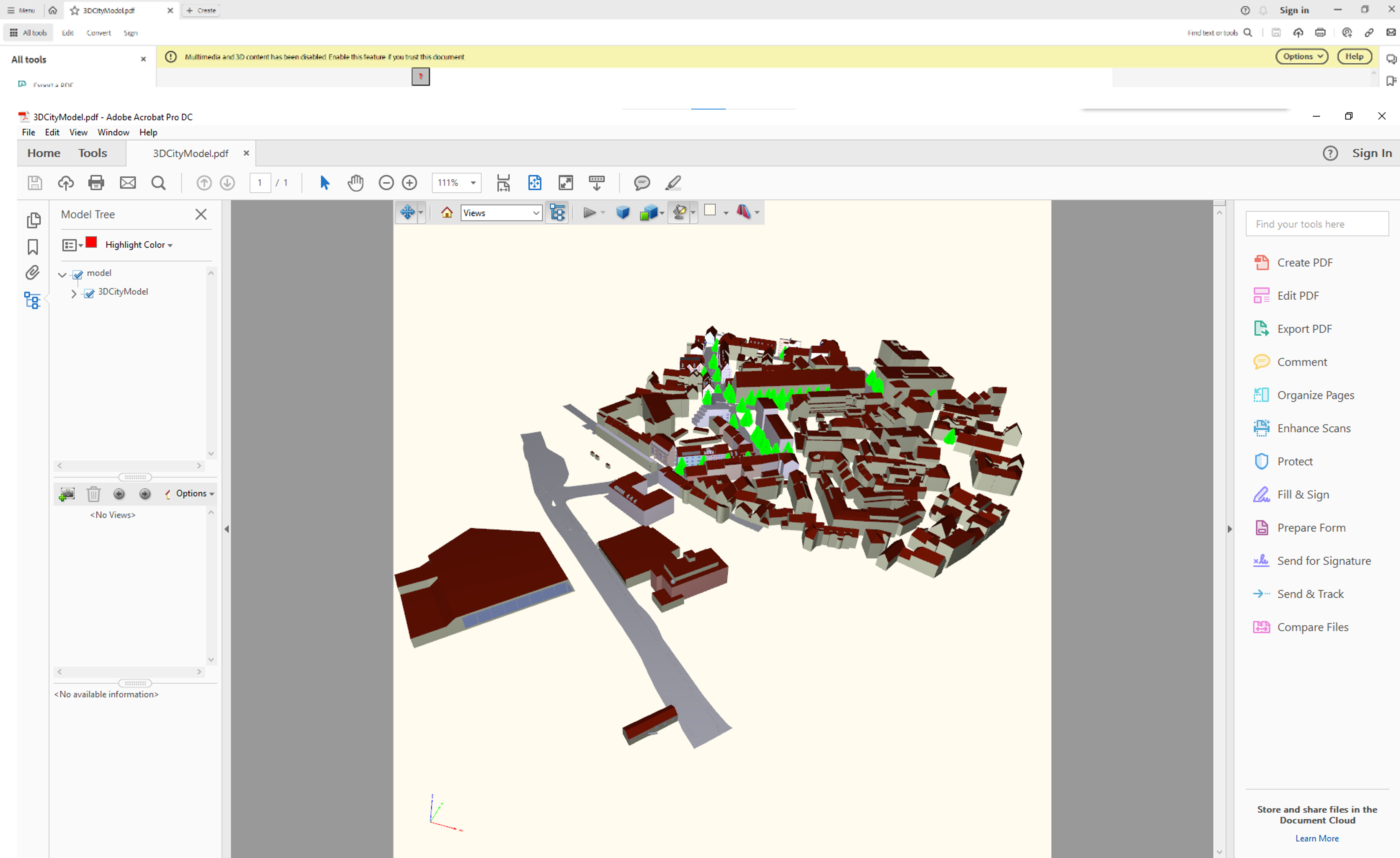Create a new view camera icon
1400x858 pixels.
pos(66,494)
